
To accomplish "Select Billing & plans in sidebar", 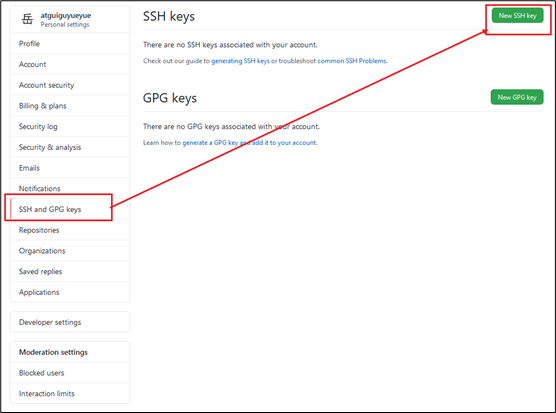I will tap(70, 106).
